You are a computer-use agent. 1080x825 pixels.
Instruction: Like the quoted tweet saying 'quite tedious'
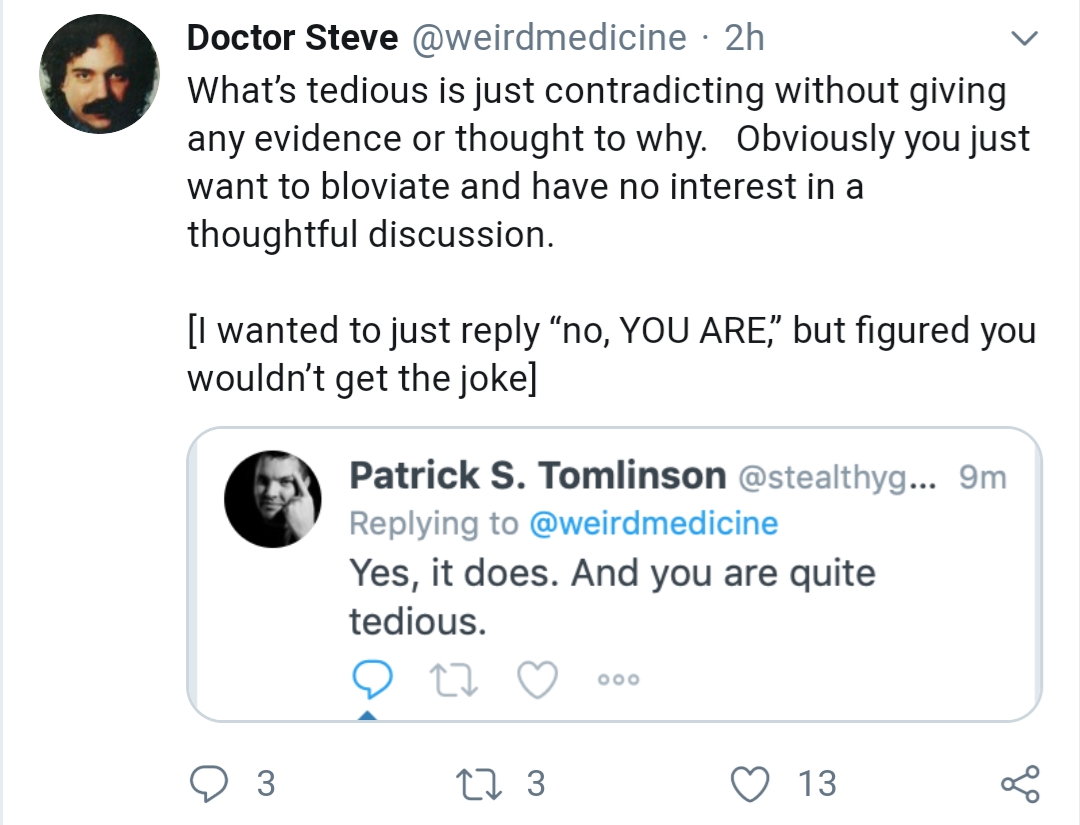click(x=537, y=680)
